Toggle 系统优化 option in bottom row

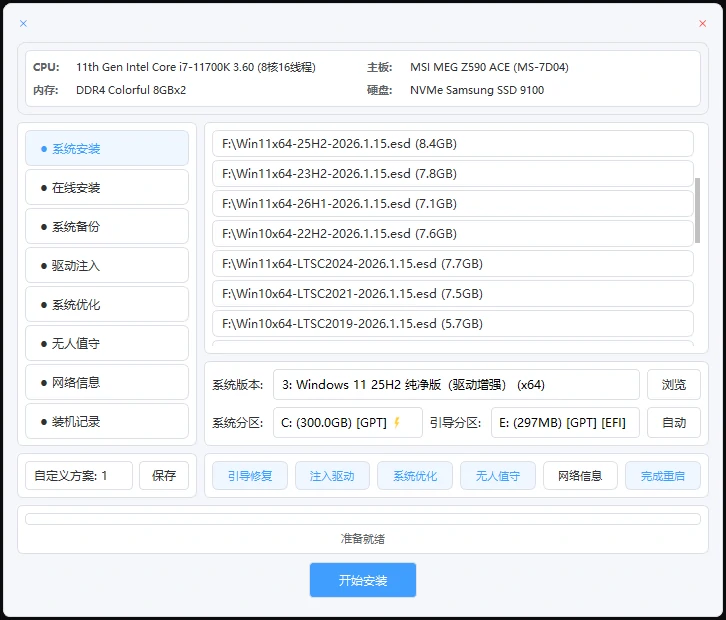415,476
